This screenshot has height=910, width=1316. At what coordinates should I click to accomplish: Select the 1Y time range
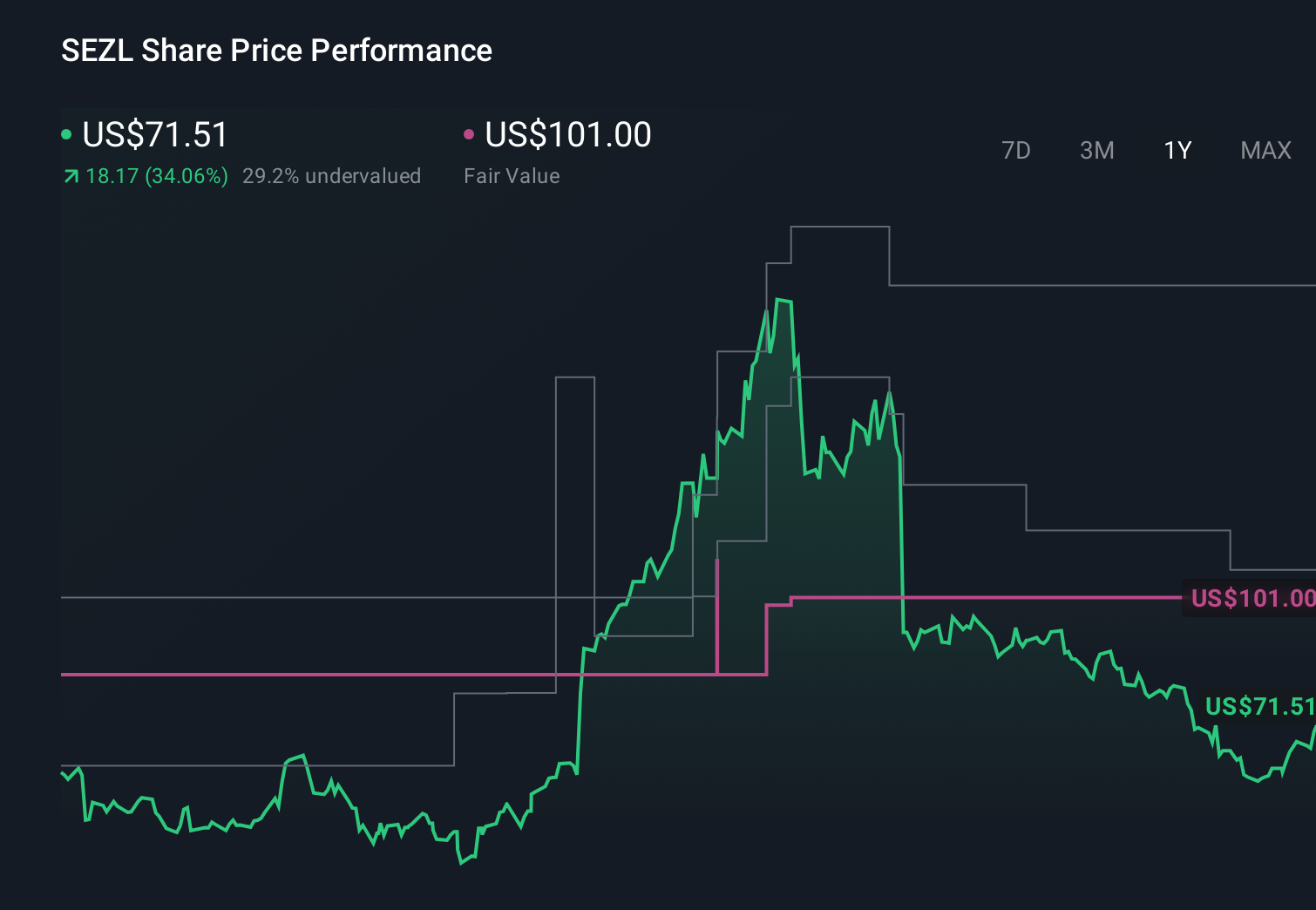1177,150
